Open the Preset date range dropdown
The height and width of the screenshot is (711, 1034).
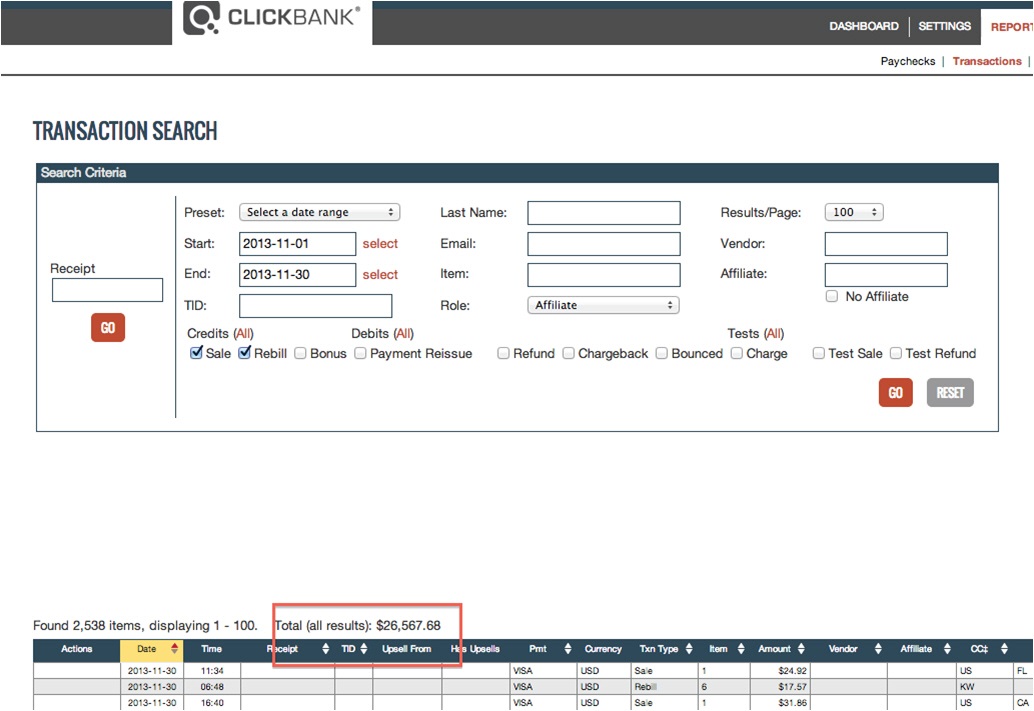tap(320, 212)
